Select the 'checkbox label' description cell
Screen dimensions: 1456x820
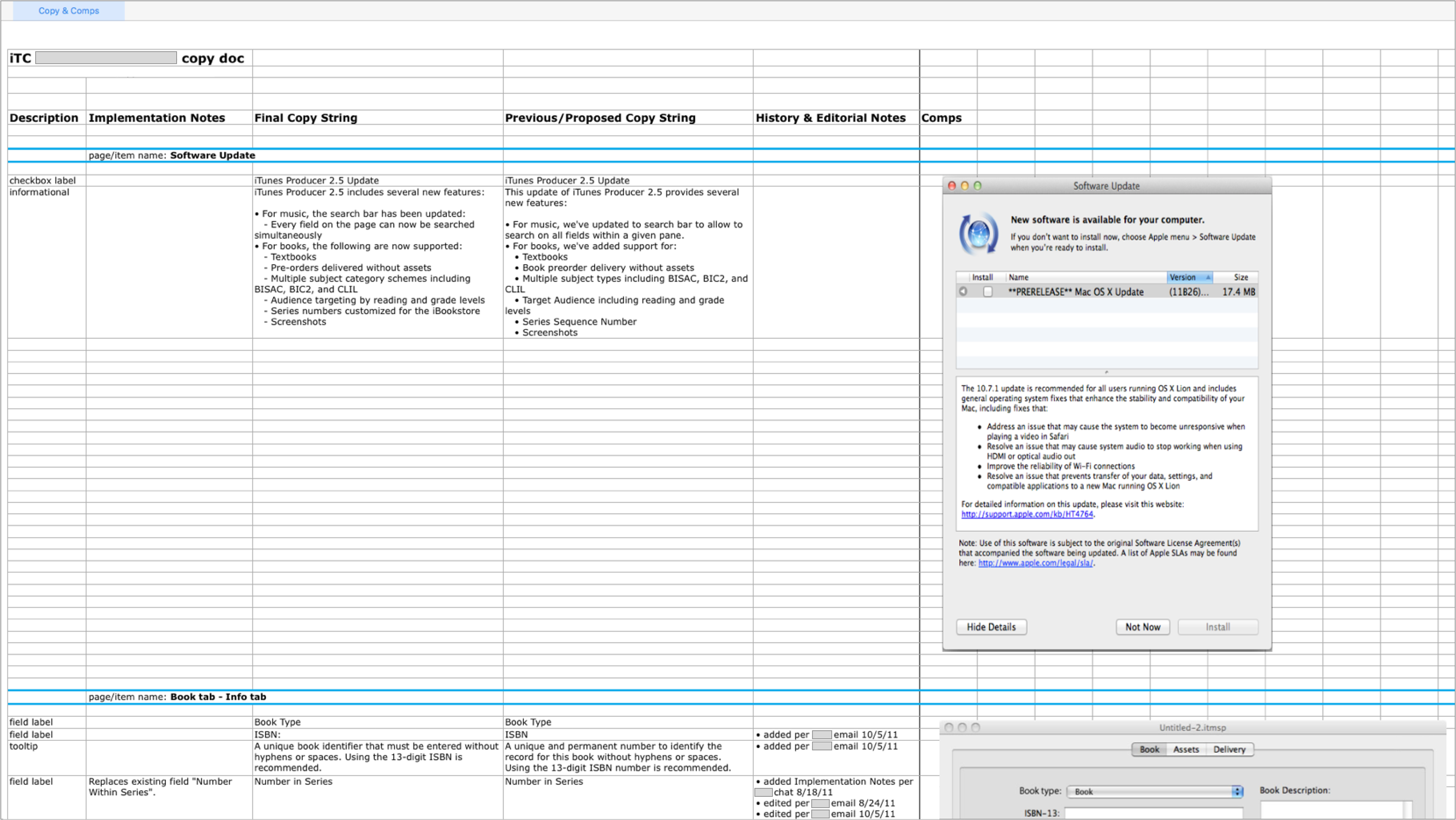pyautogui.click(x=46, y=180)
